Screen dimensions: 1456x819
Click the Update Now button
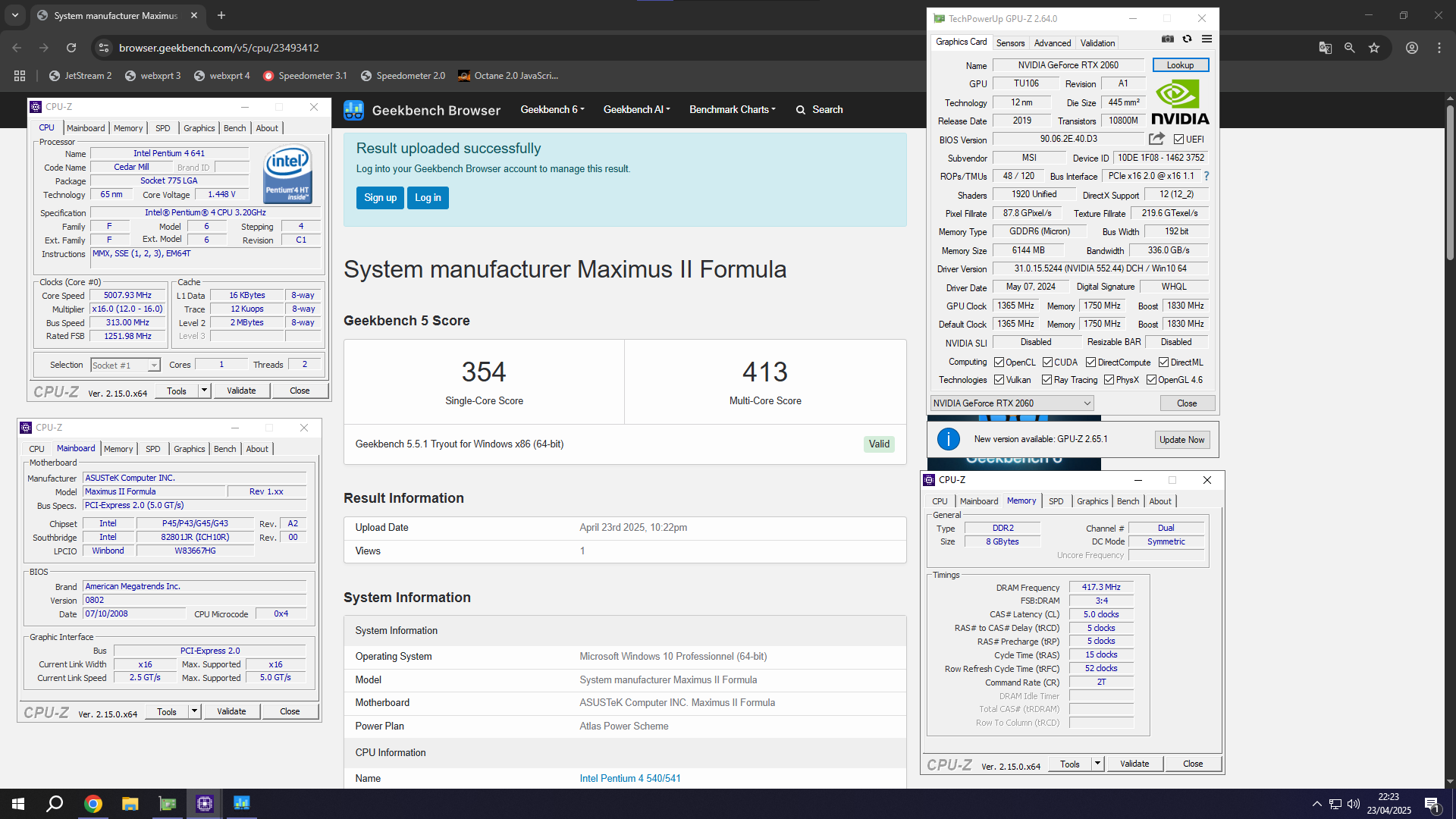pyautogui.click(x=1181, y=440)
